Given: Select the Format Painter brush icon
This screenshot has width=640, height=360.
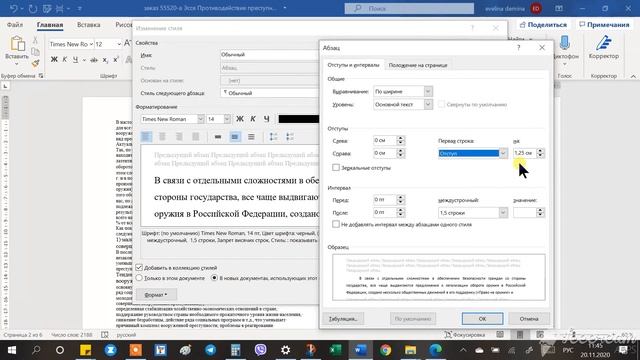Looking at the screenshot, I should click(36, 63).
